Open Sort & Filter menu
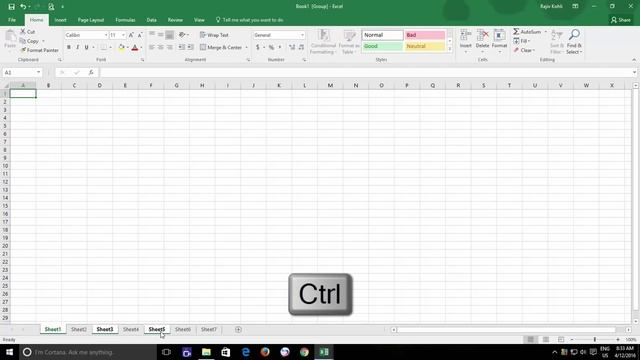 pos(557,42)
